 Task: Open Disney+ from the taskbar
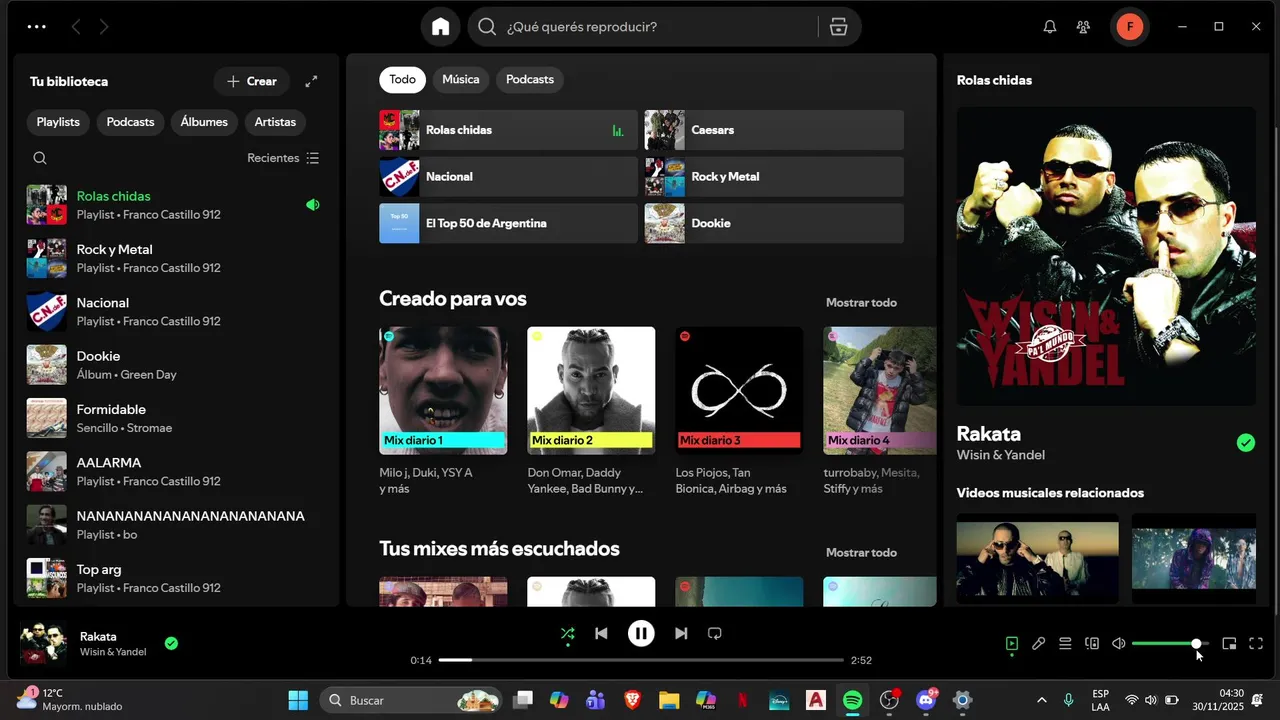tap(779, 700)
